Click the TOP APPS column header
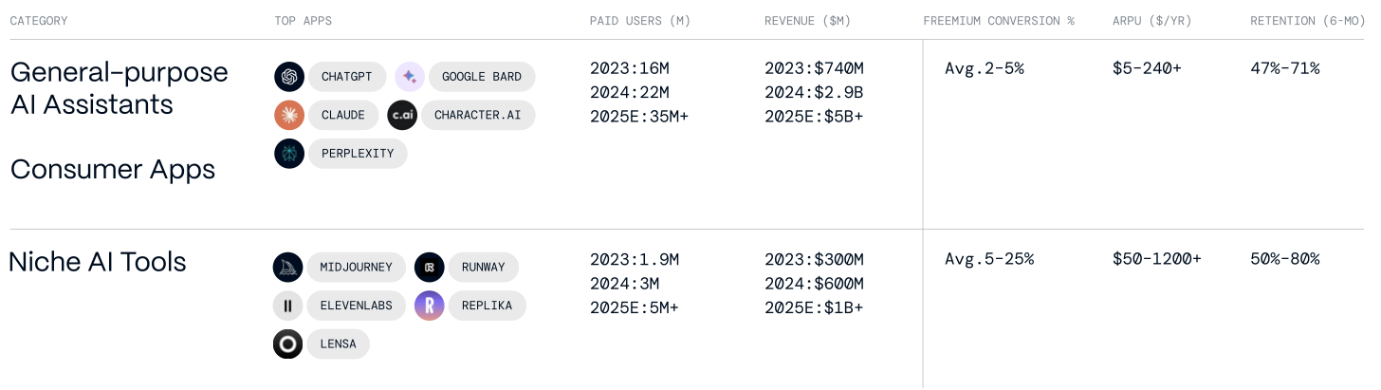The height and width of the screenshot is (390, 1381). pos(303,21)
